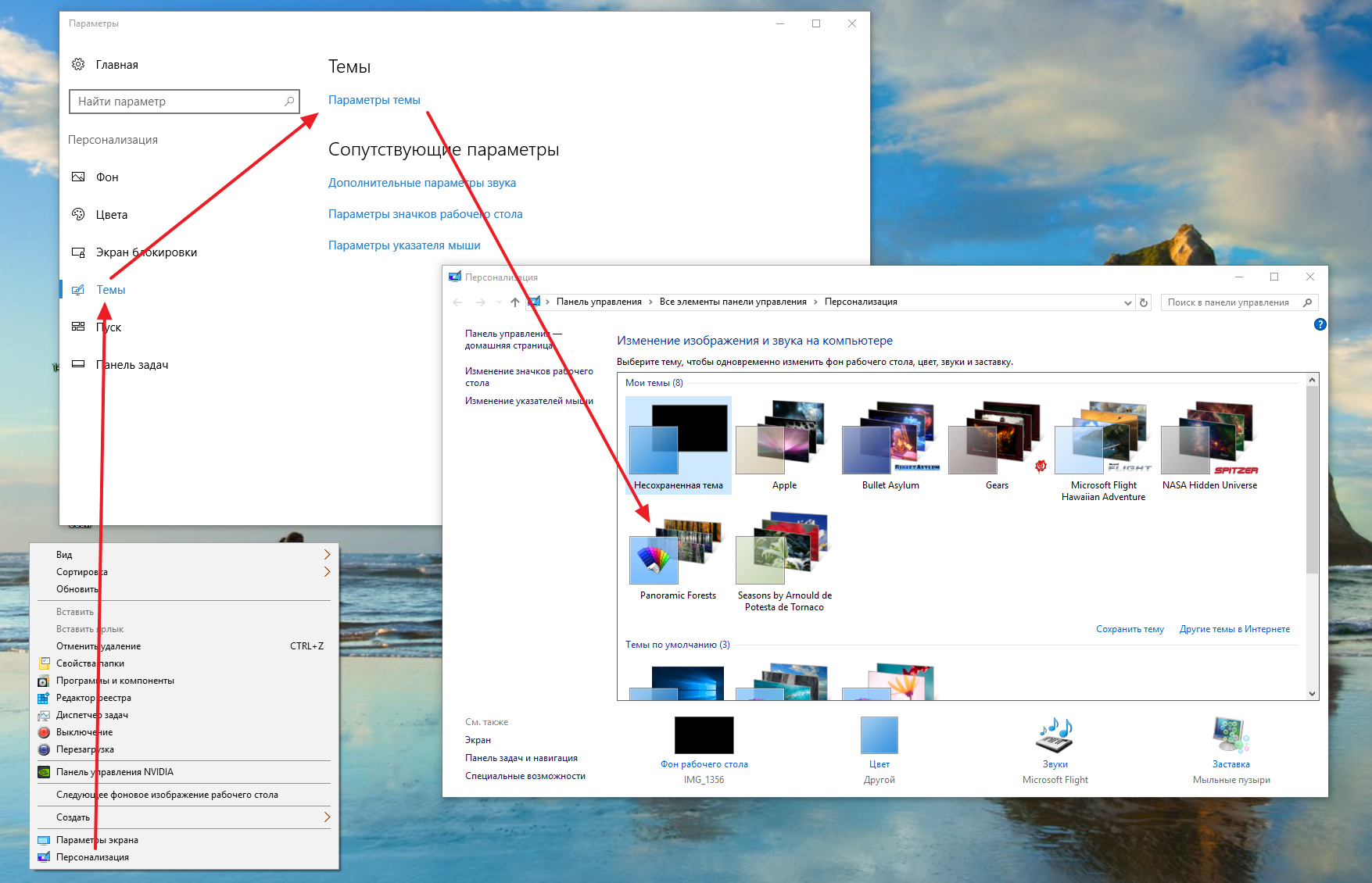Open Параметры указателя мыши link
Image resolution: width=1372 pixels, height=883 pixels.
click(x=404, y=245)
